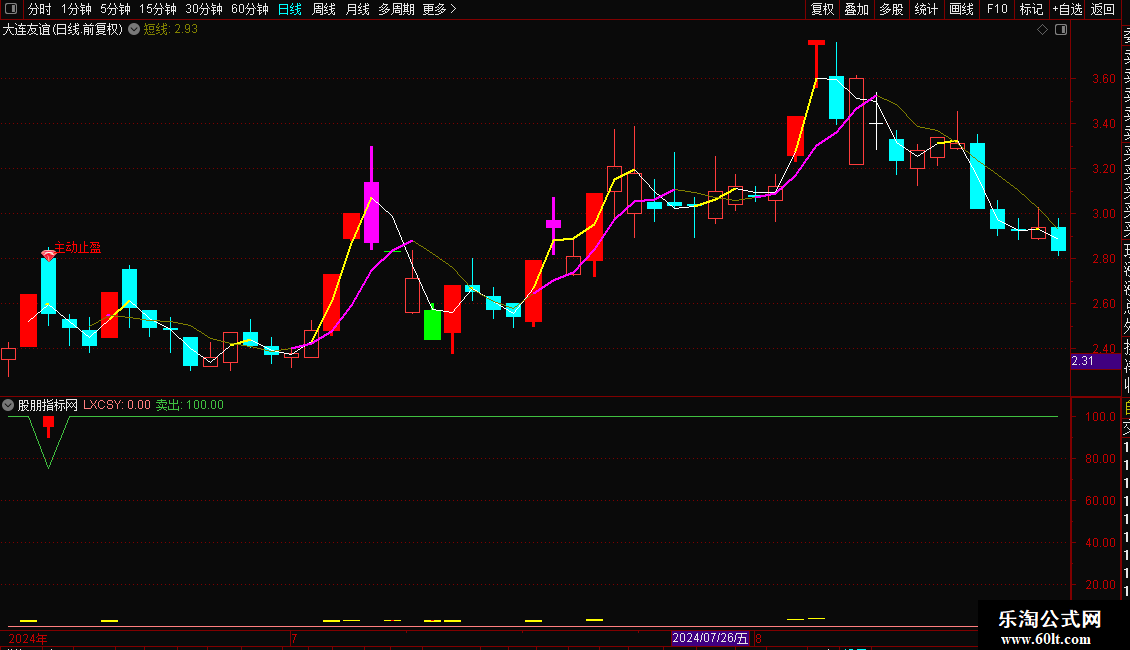Switch to 分时 view
Screen dimensions: 1130x650
point(40,9)
